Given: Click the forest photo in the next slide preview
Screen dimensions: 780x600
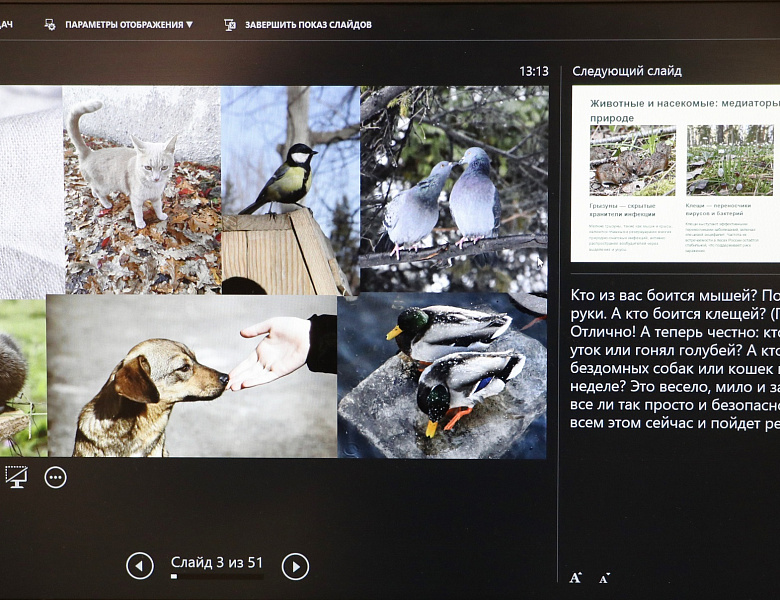Looking at the screenshot, I should point(730,160).
